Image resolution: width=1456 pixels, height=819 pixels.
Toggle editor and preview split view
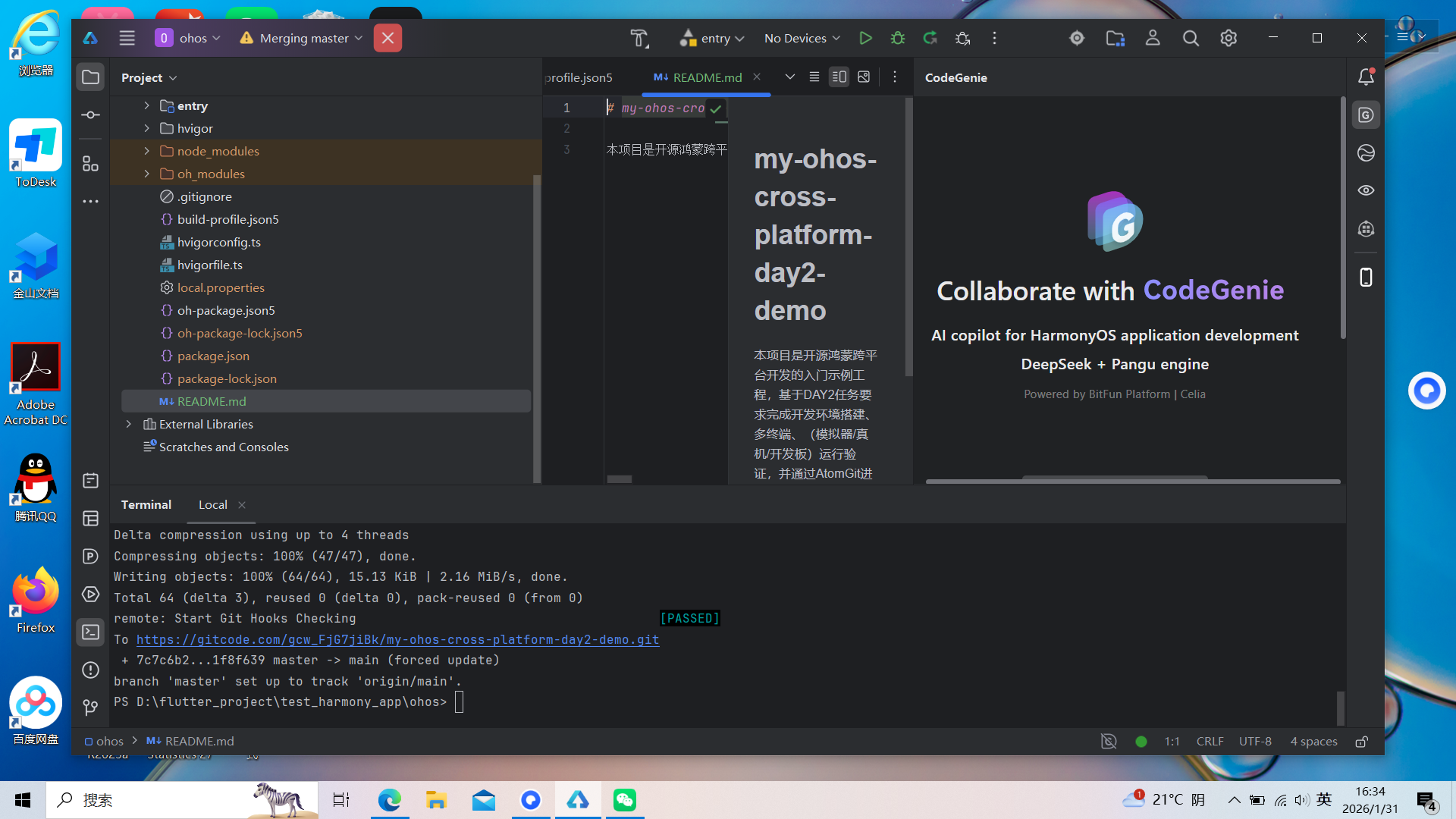point(839,77)
